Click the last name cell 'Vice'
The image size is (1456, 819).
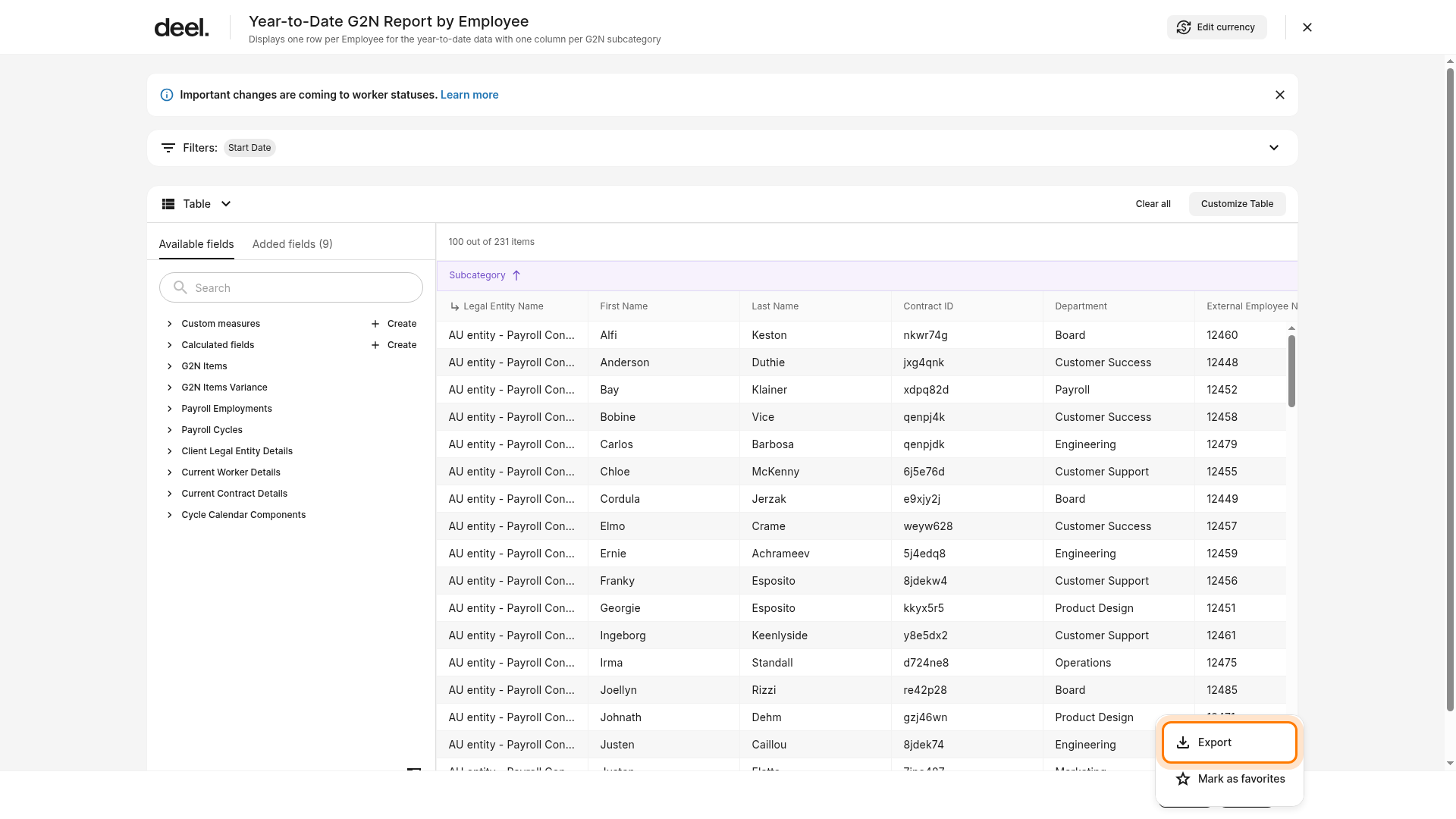[x=816, y=417]
